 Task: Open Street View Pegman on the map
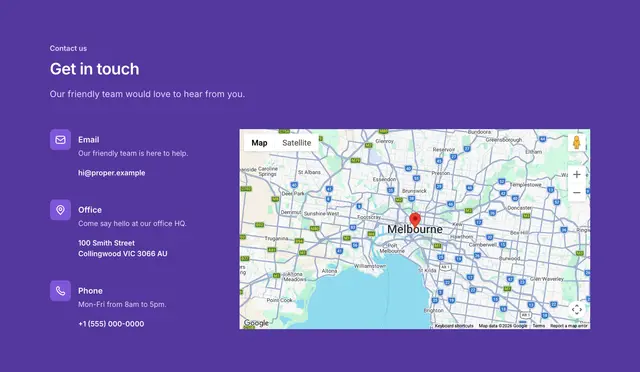pyautogui.click(x=577, y=143)
